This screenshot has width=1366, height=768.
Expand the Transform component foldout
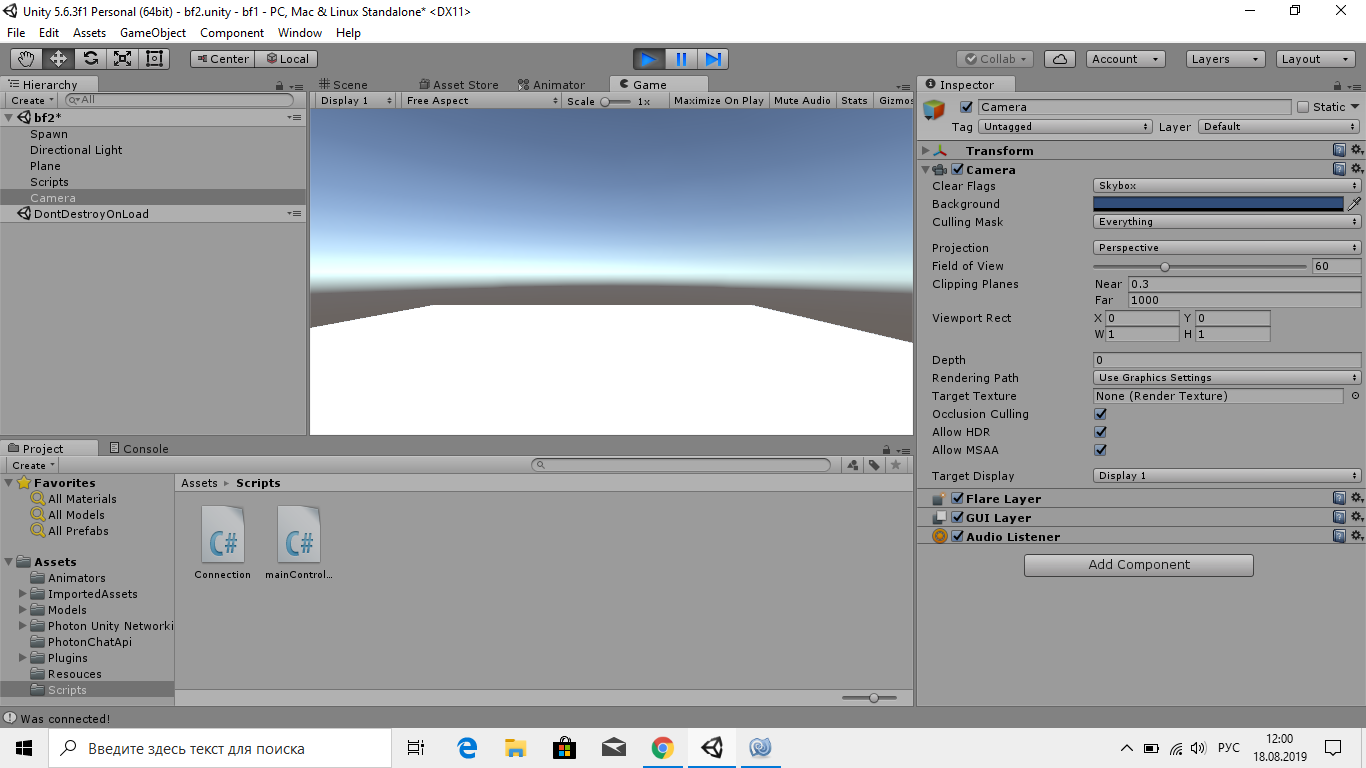coord(925,150)
